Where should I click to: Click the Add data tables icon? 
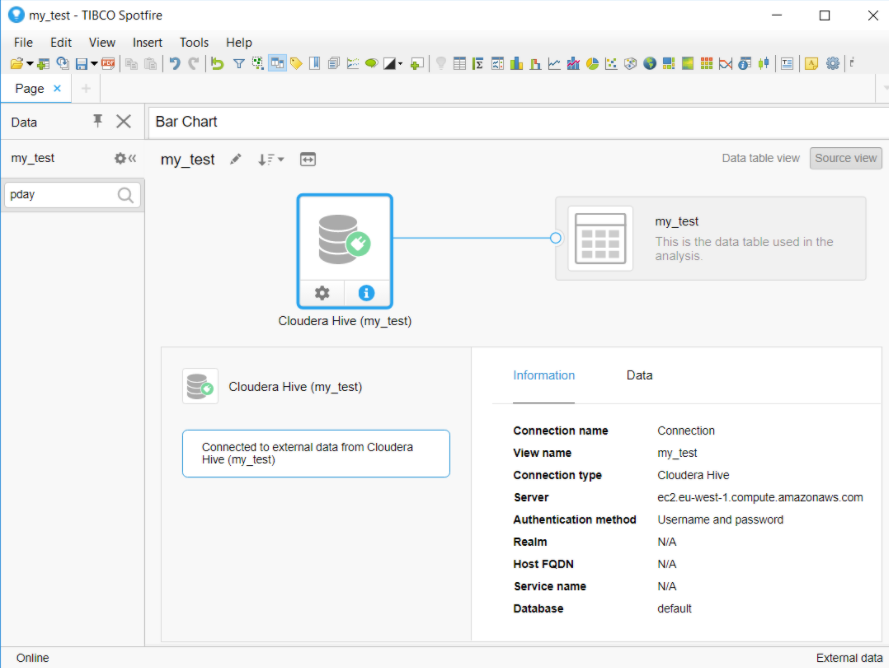click(43, 64)
